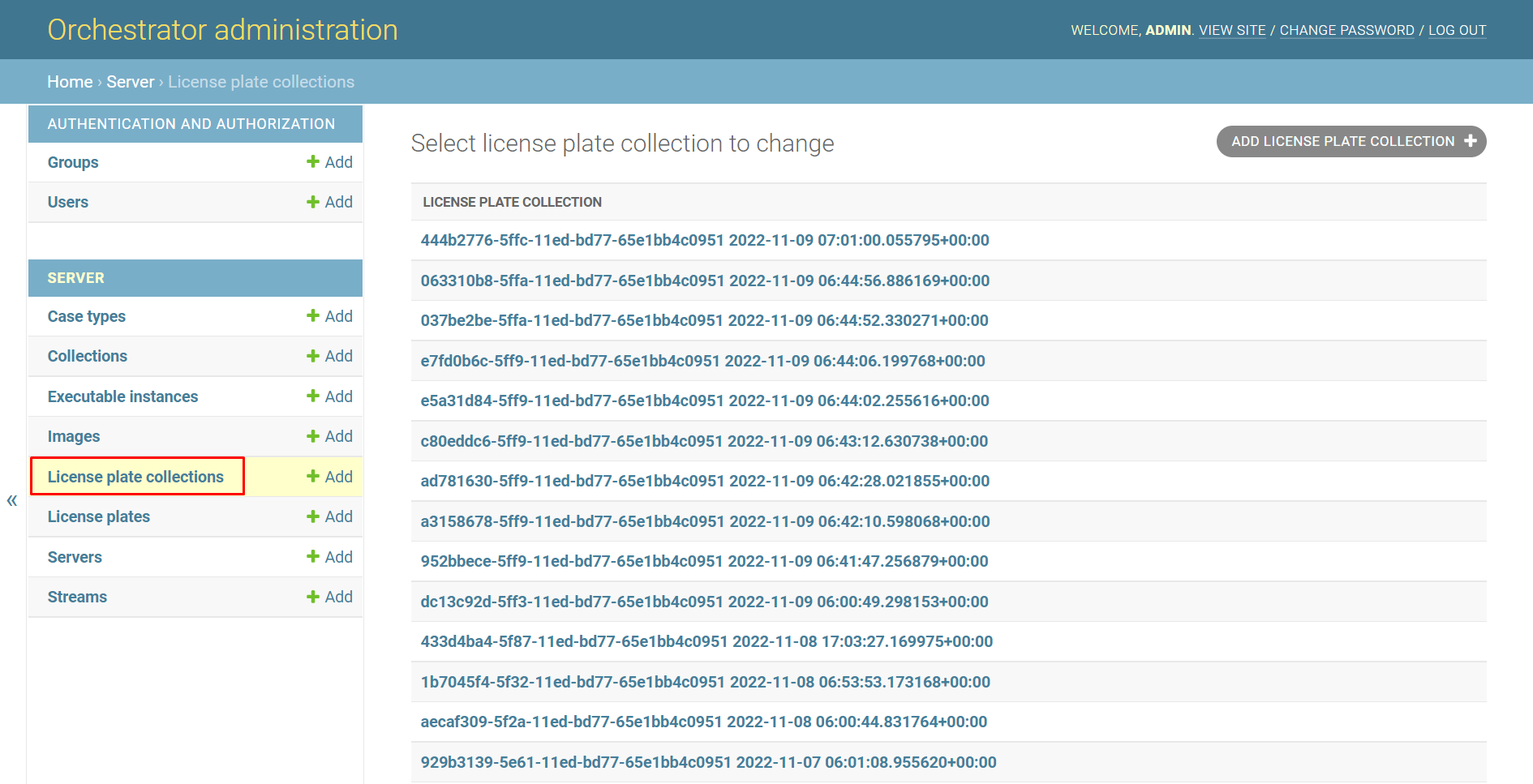The image size is (1533, 784).
Task: Add a License plate via plus icon
Action: [313, 516]
